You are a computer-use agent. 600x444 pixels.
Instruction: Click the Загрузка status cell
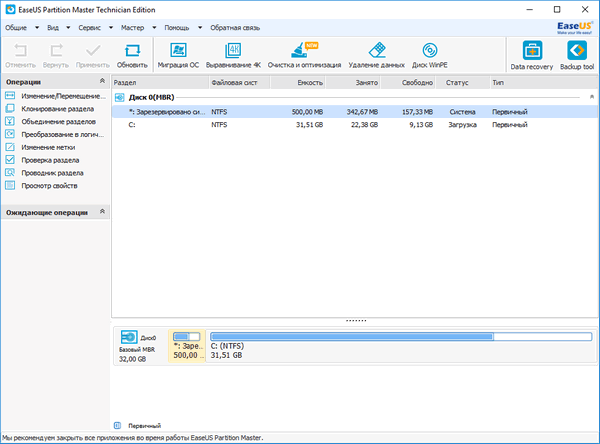coord(463,125)
